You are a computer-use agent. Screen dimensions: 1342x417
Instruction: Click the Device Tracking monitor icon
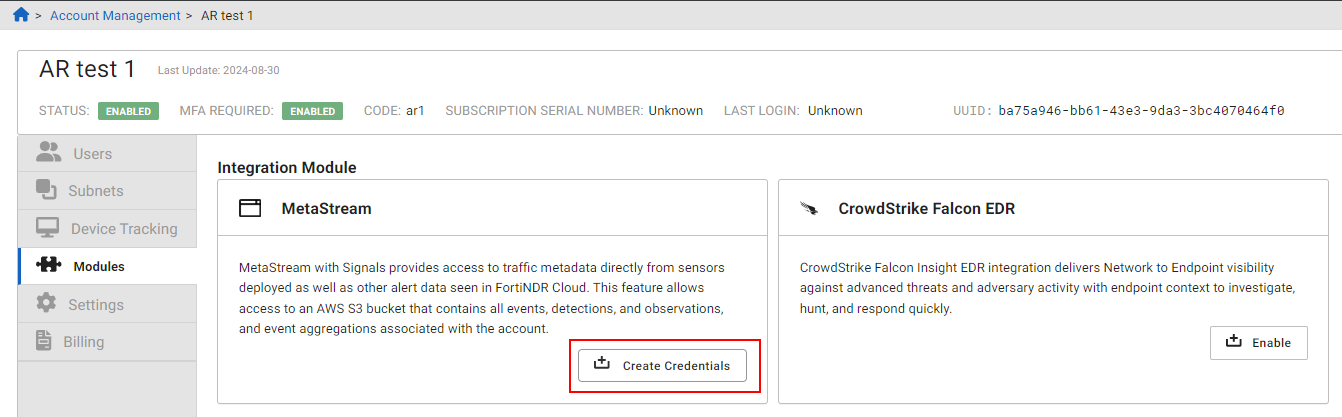tap(47, 228)
